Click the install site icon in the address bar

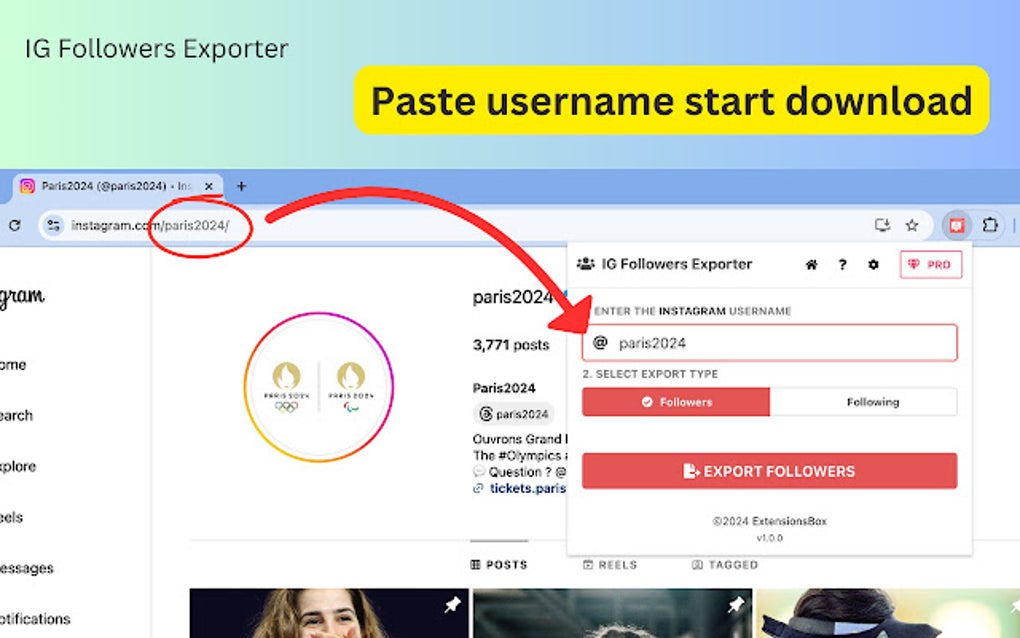point(882,226)
